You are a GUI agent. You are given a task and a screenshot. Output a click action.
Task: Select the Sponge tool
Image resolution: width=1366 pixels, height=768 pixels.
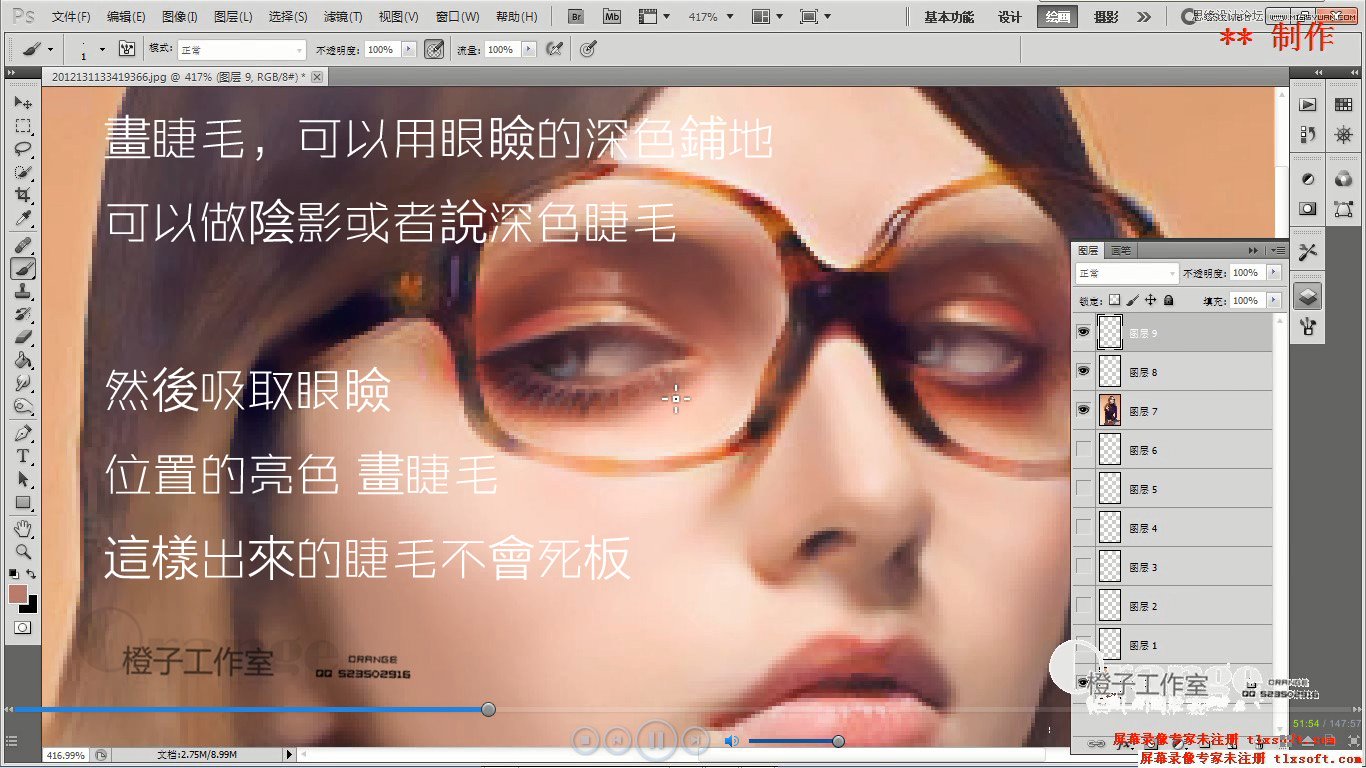point(23,406)
